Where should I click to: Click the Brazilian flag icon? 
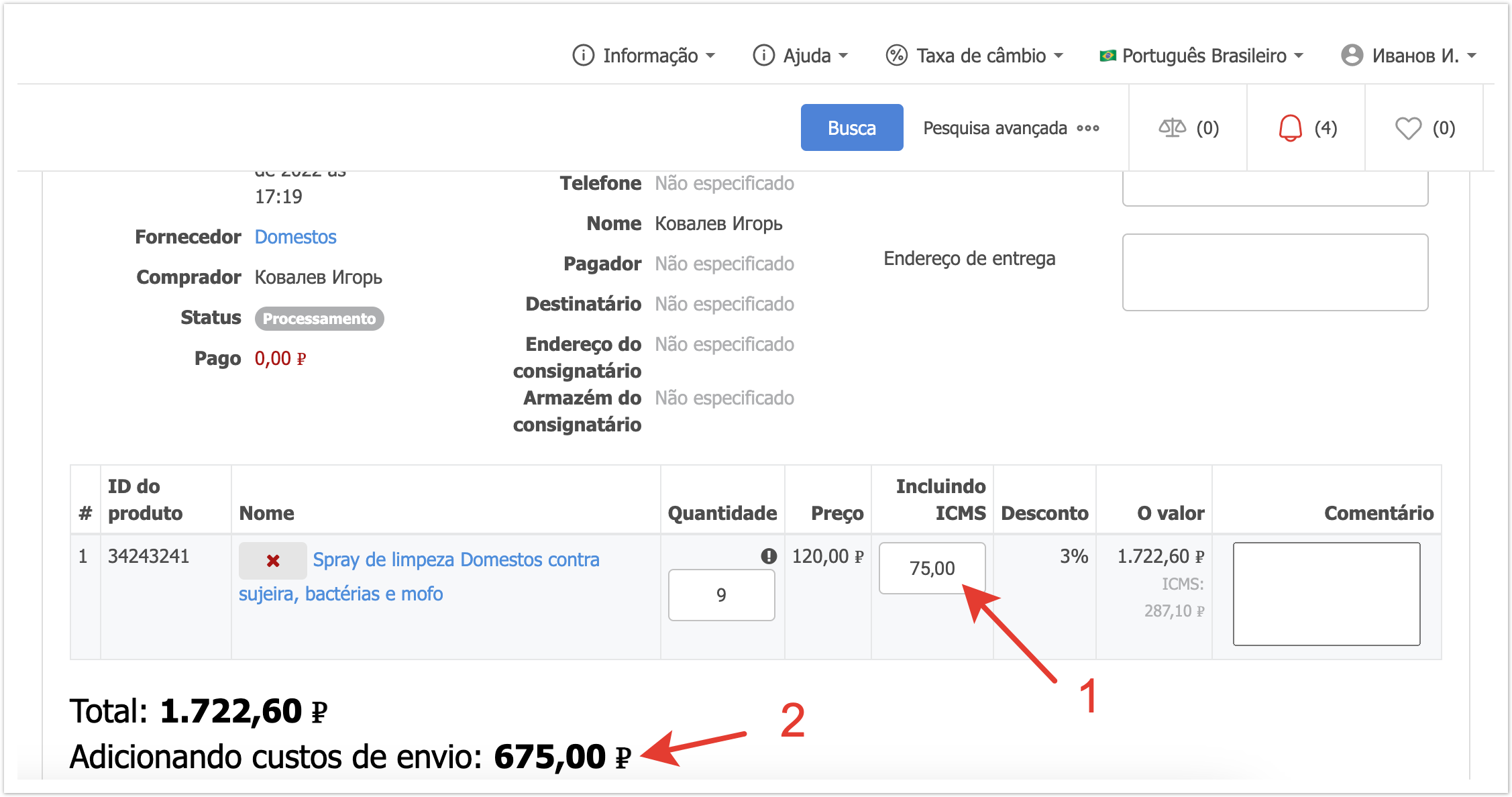(1108, 55)
